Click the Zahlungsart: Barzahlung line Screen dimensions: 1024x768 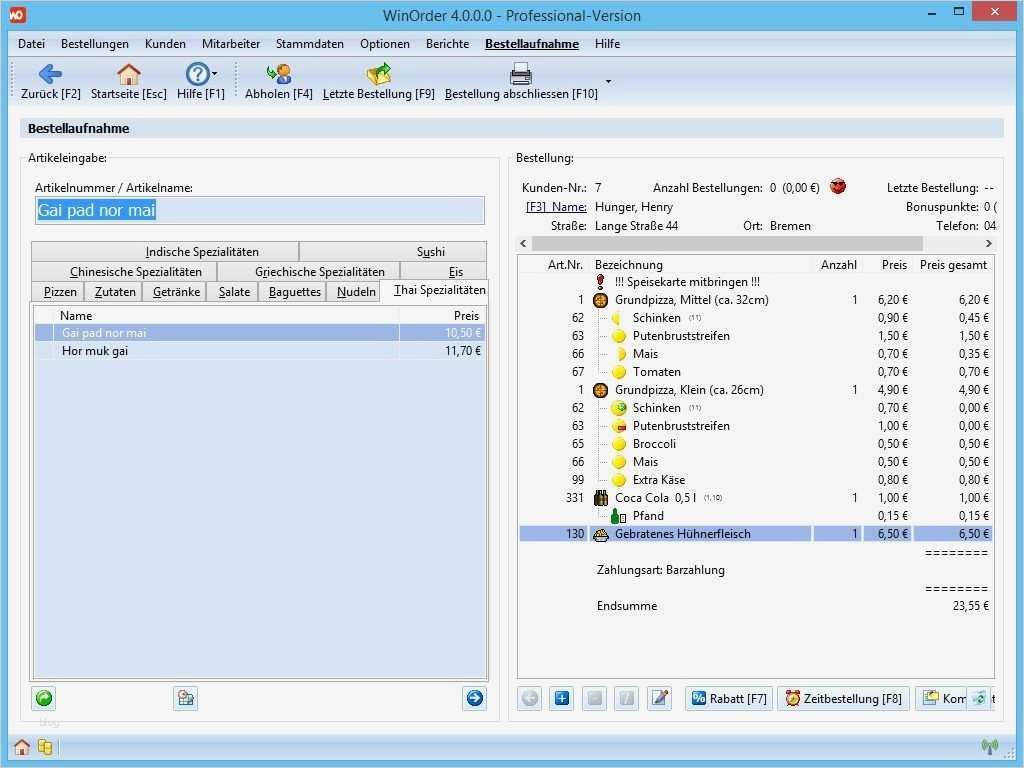(x=660, y=570)
